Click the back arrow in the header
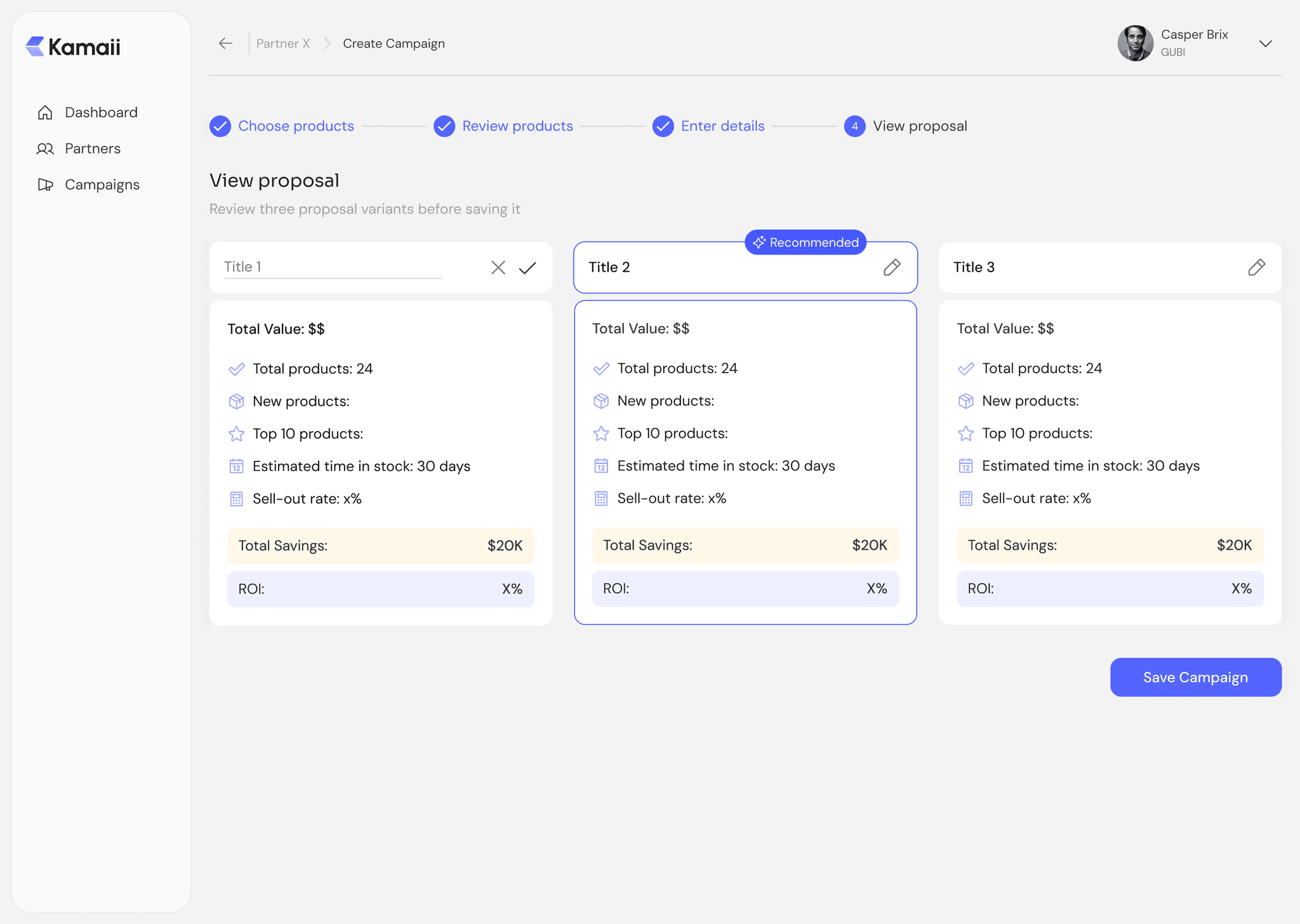 coord(225,43)
